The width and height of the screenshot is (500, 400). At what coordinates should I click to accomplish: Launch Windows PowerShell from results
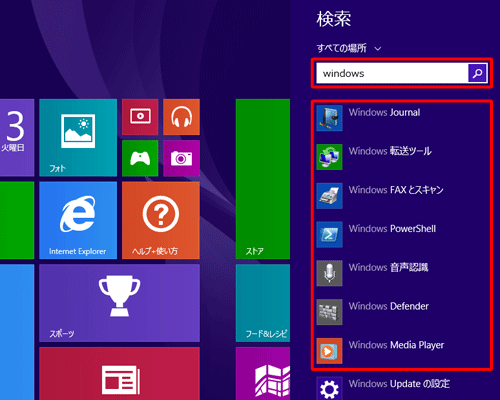point(403,234)
